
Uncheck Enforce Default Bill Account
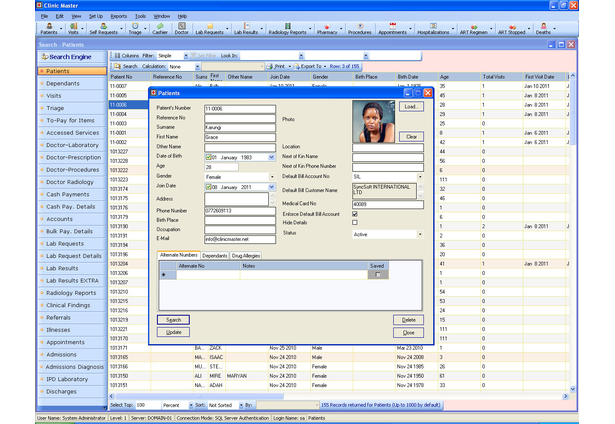click(x=355, y=214)
